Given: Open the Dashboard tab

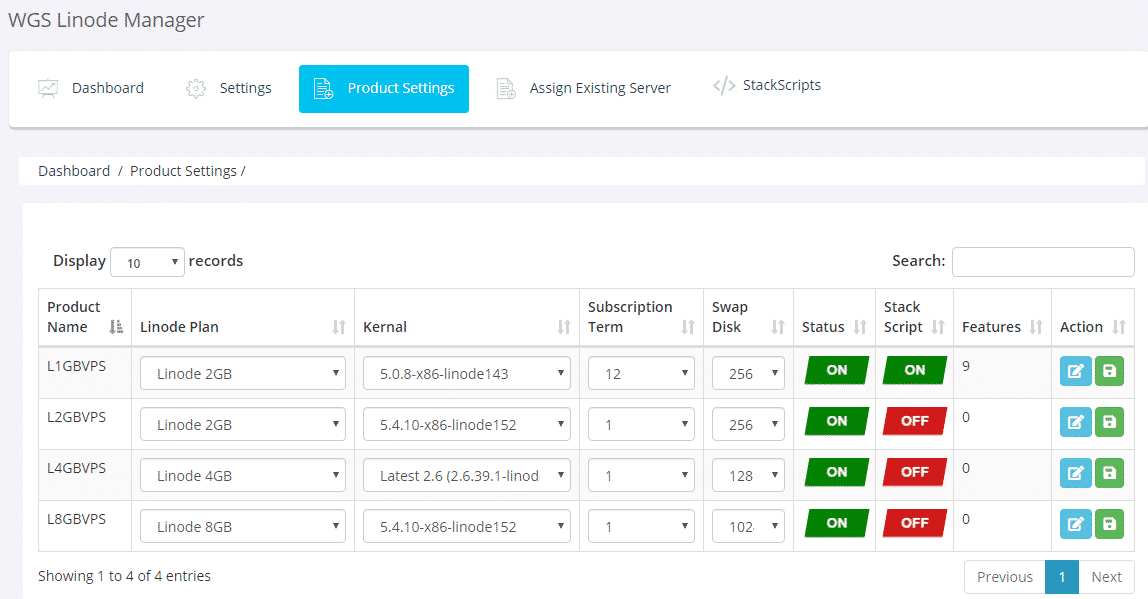Looking at the screenshot, I should point(91,89).
